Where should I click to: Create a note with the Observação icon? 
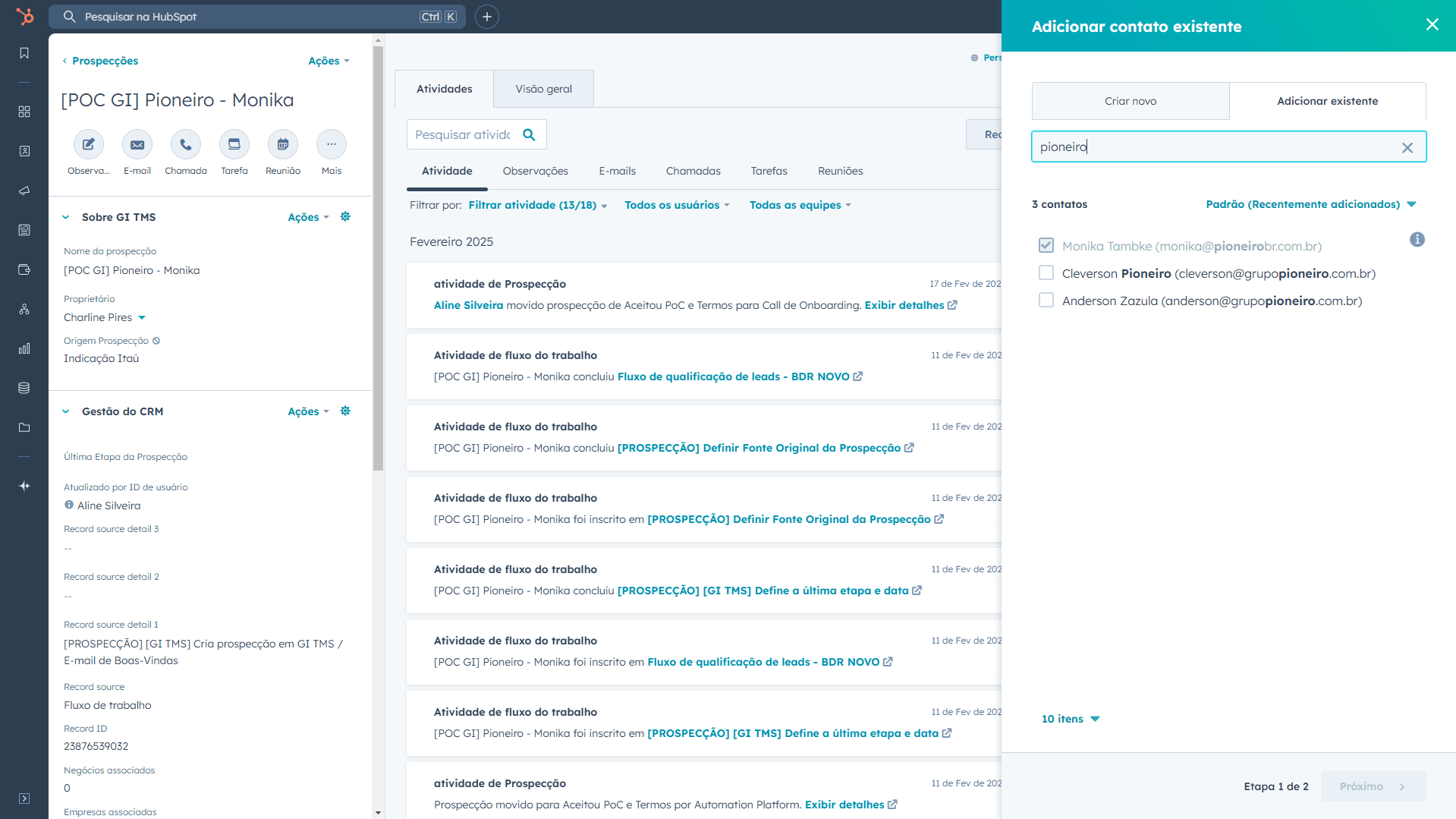[x=89, y=144]
